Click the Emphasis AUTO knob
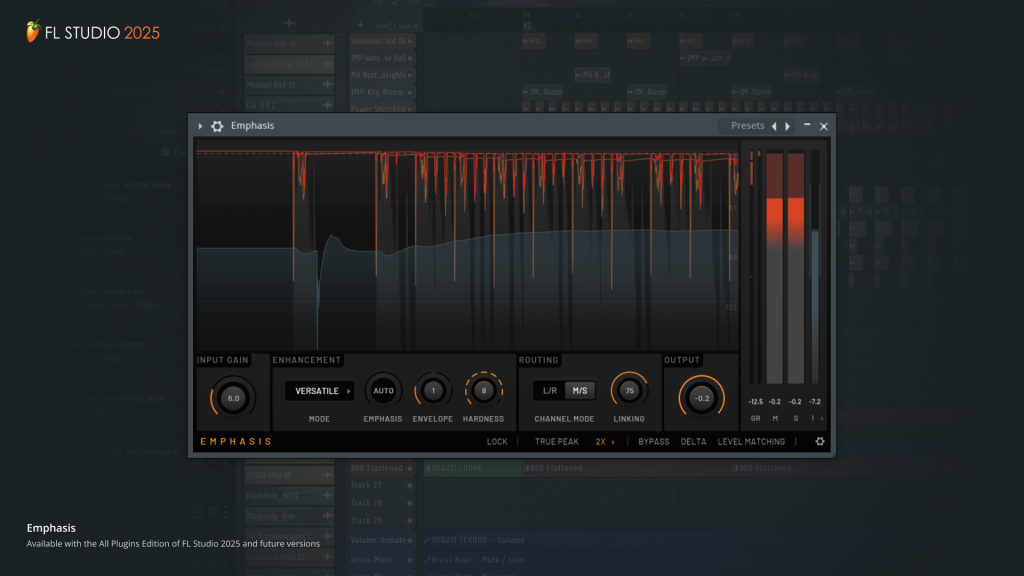 (383, 391)
